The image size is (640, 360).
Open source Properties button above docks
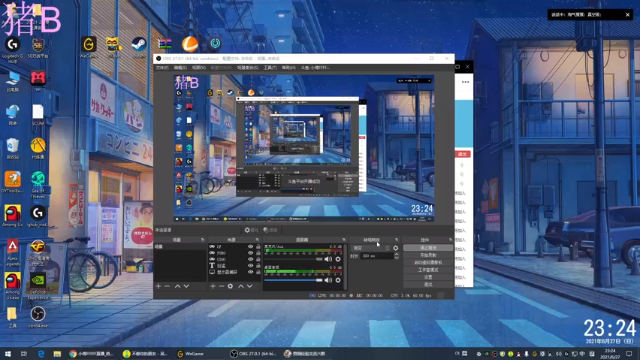click(x=251, y=230)
